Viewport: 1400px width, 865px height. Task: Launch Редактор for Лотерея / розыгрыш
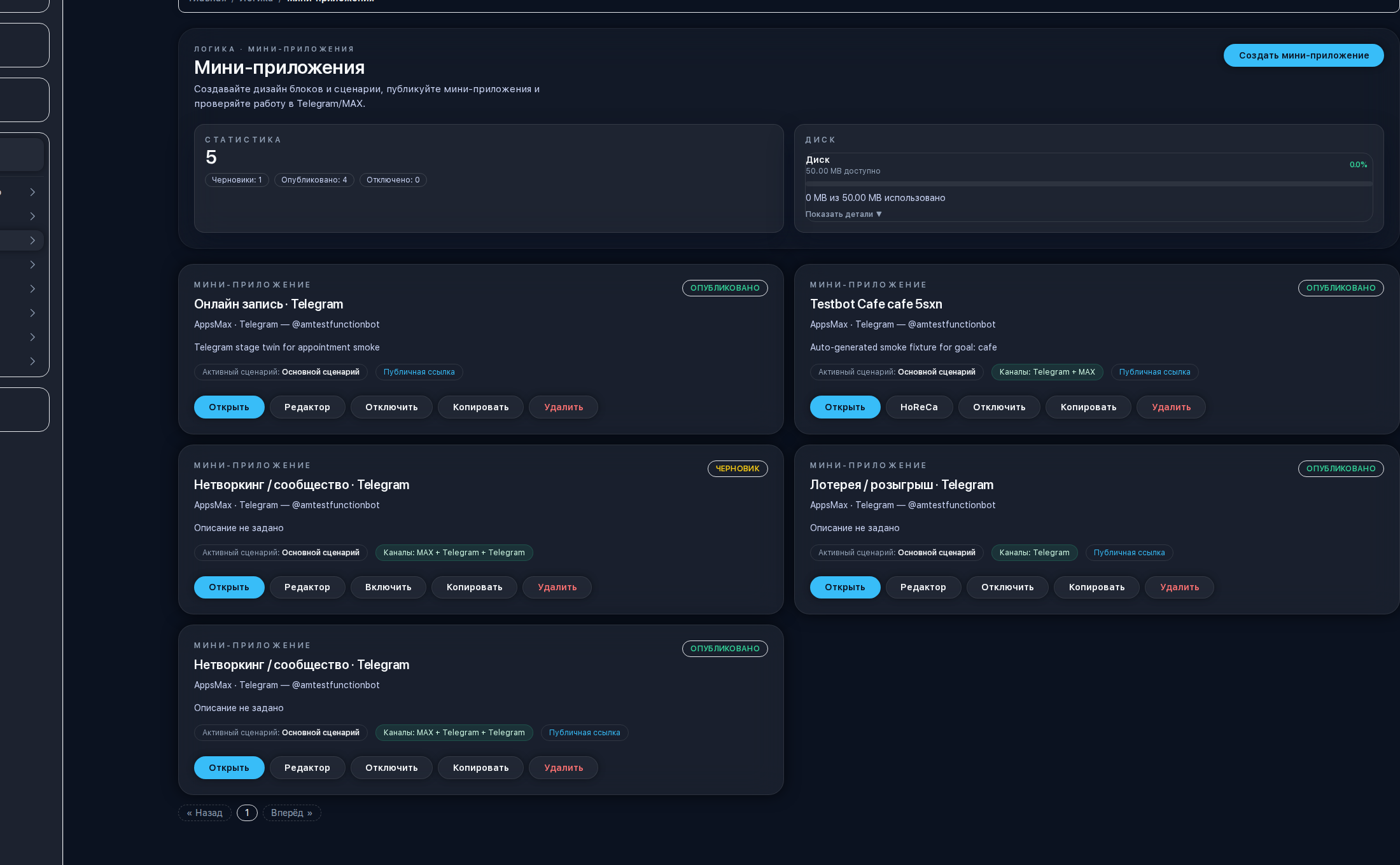pyautogui.click(x=923, y=587)
